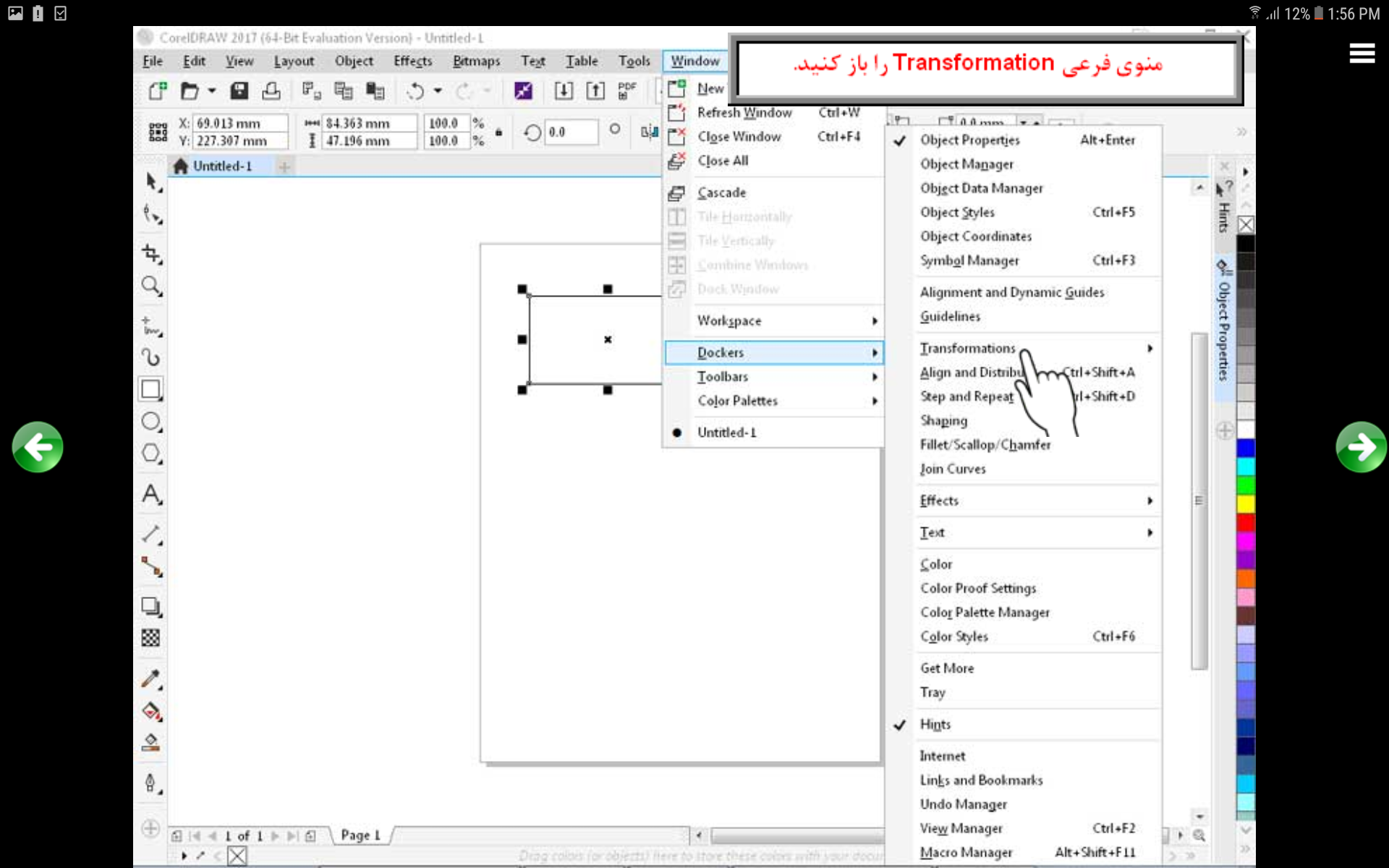
Task: Toggle Object Properties docker checkmark
Action: (x=899, y=140)
